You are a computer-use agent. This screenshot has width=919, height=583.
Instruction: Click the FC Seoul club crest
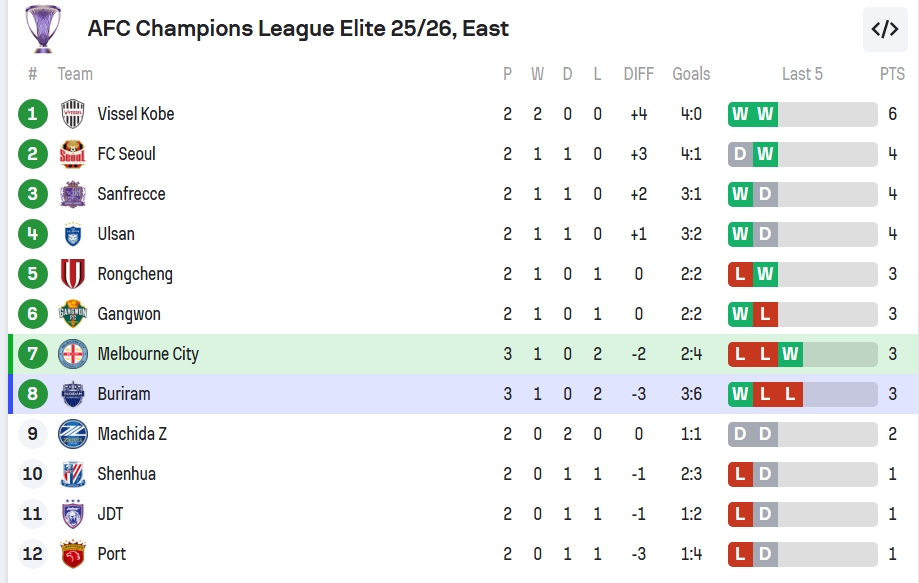point(73,154)
